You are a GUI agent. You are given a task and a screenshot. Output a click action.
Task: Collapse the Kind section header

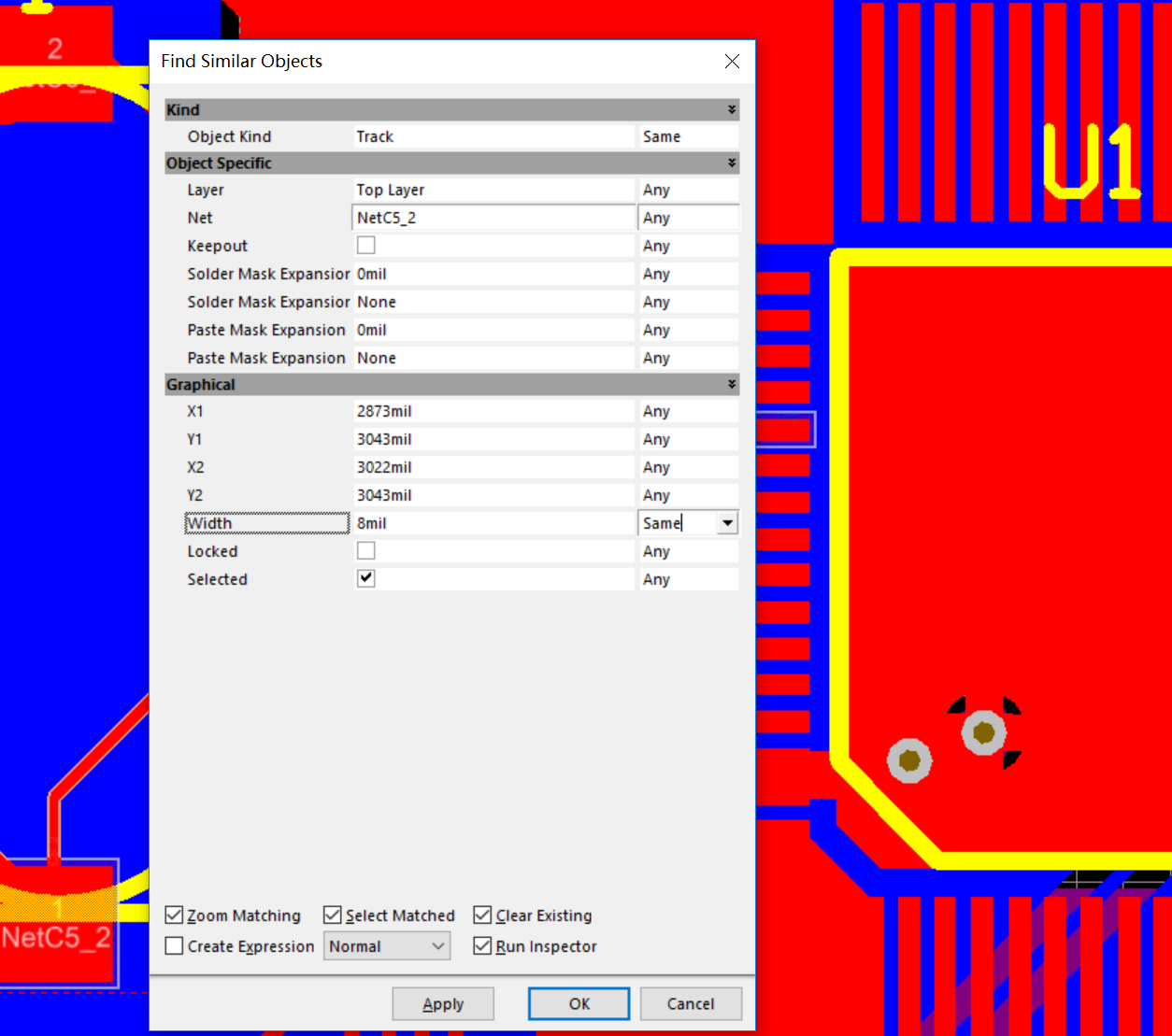pos(732,110)
